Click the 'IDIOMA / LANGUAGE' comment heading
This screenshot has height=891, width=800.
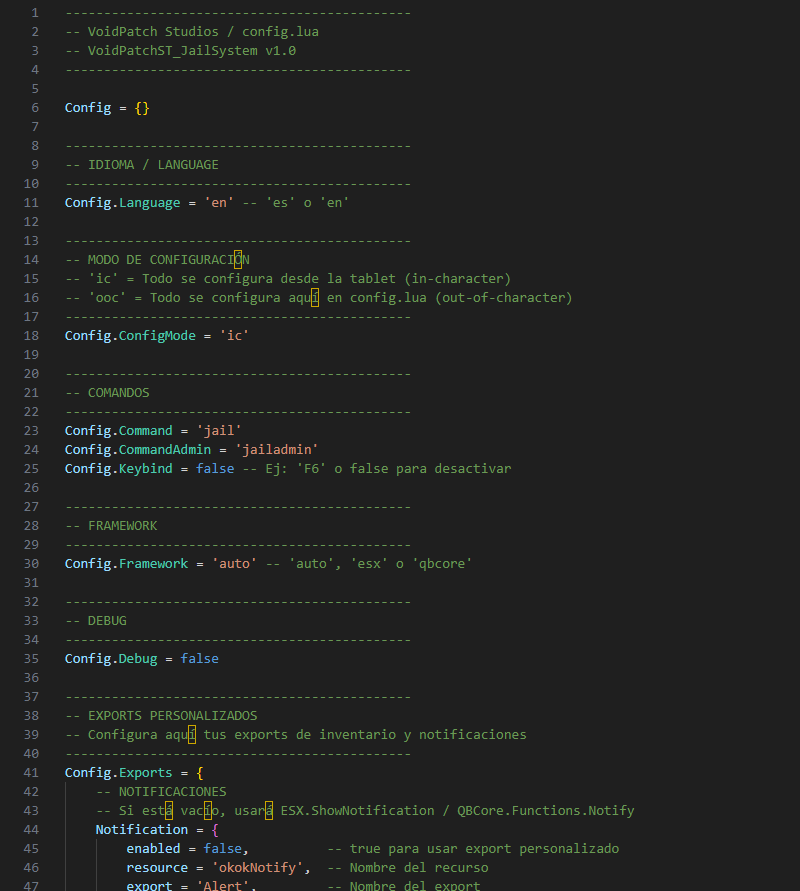point(142,164)
